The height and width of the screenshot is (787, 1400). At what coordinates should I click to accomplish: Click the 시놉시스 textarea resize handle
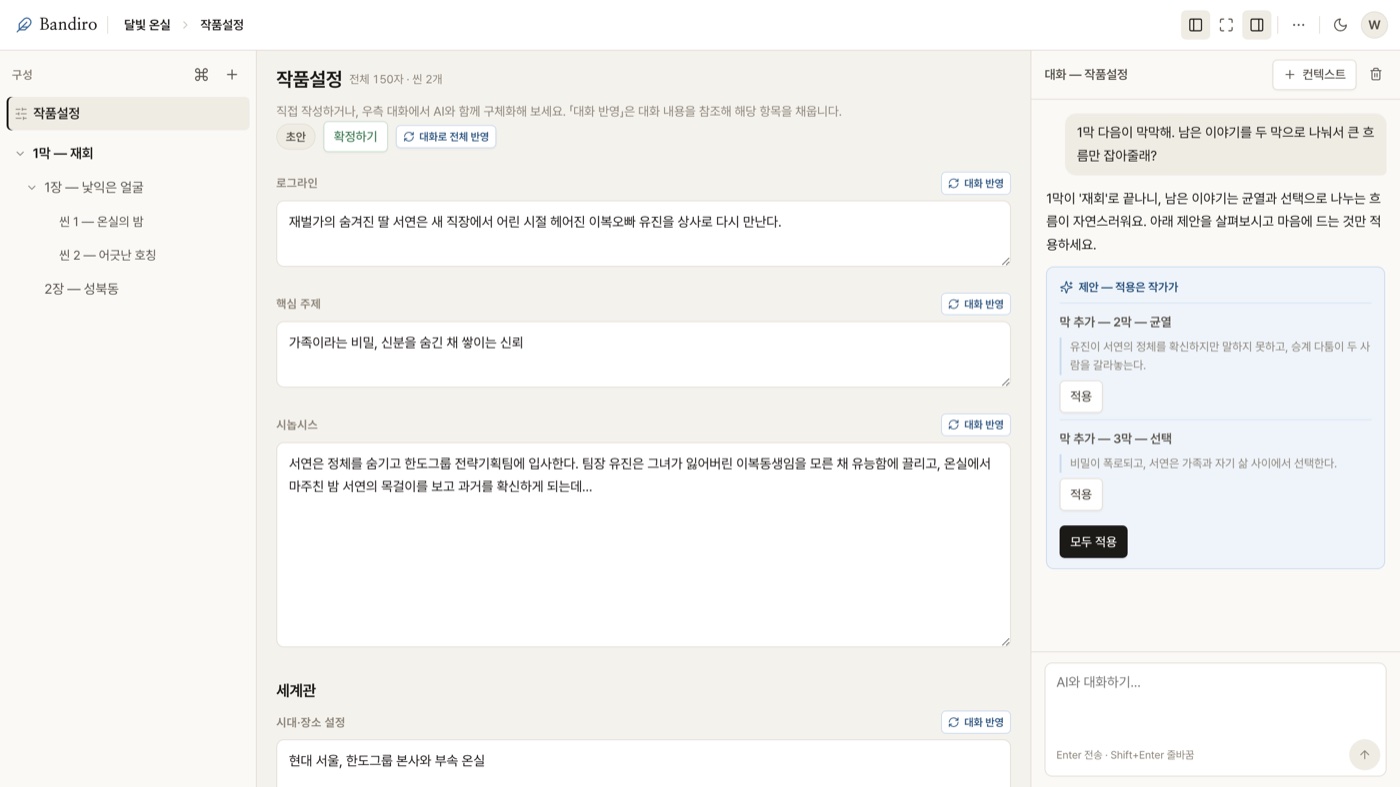(1005, 642)
